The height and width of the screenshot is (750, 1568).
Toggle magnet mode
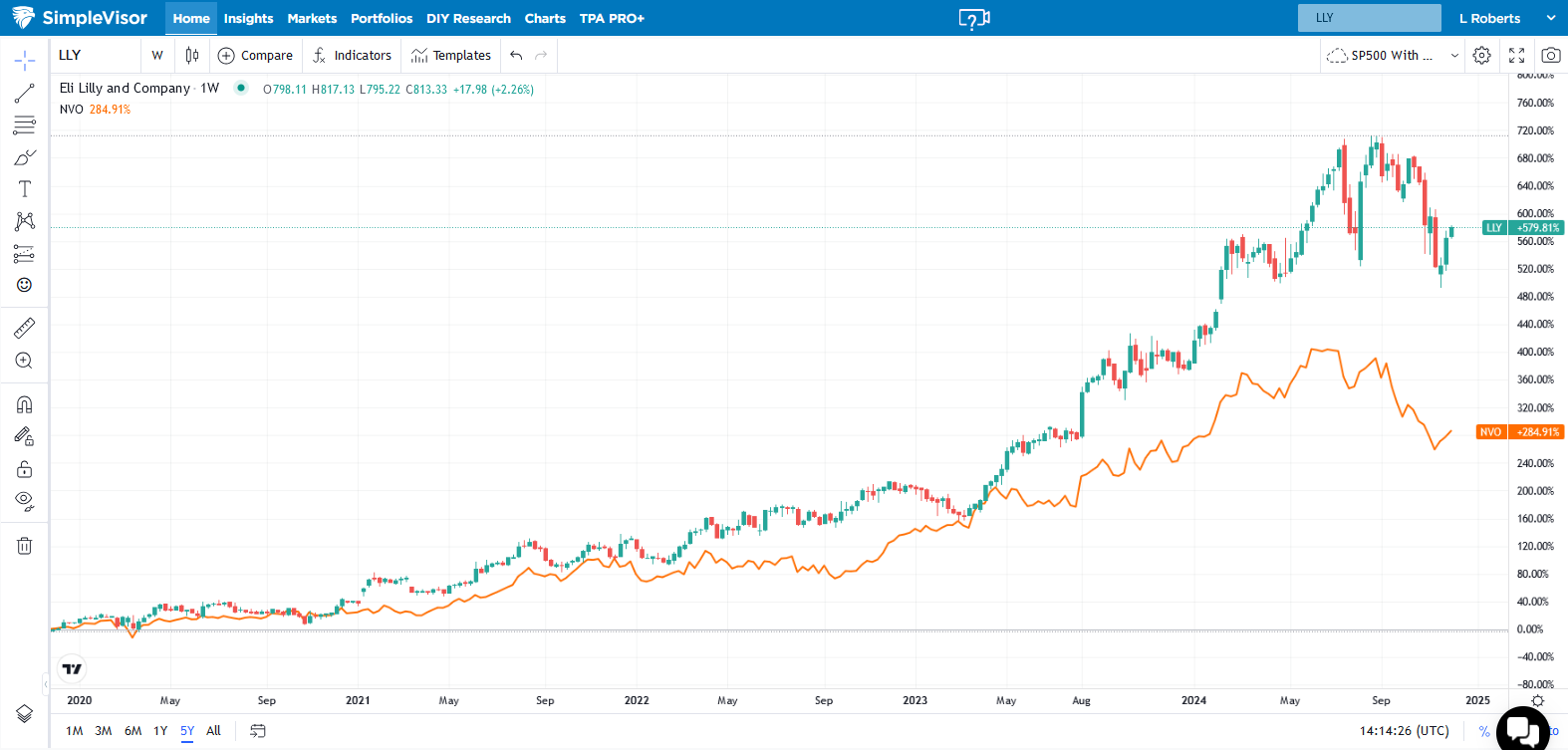coord(25,404)
